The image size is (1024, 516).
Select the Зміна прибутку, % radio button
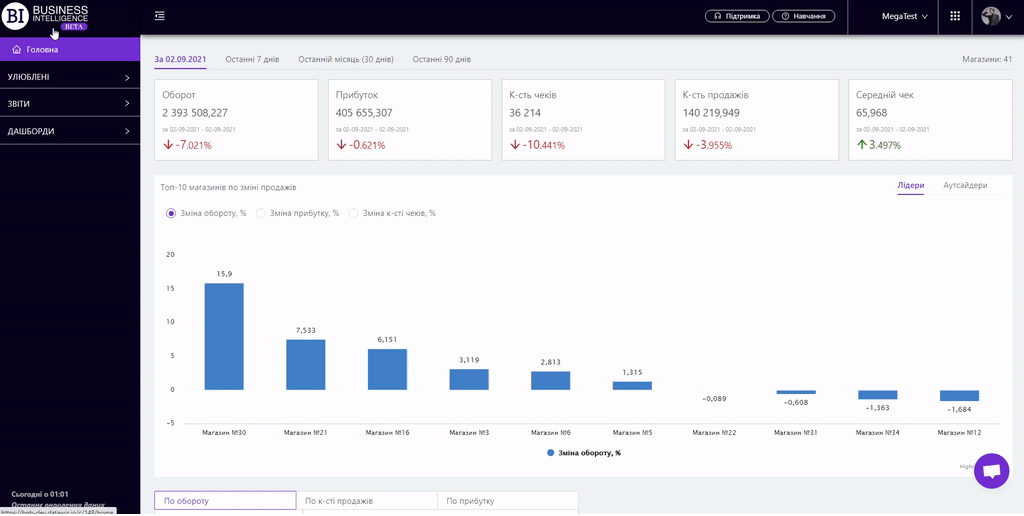[x=261, y=213]
